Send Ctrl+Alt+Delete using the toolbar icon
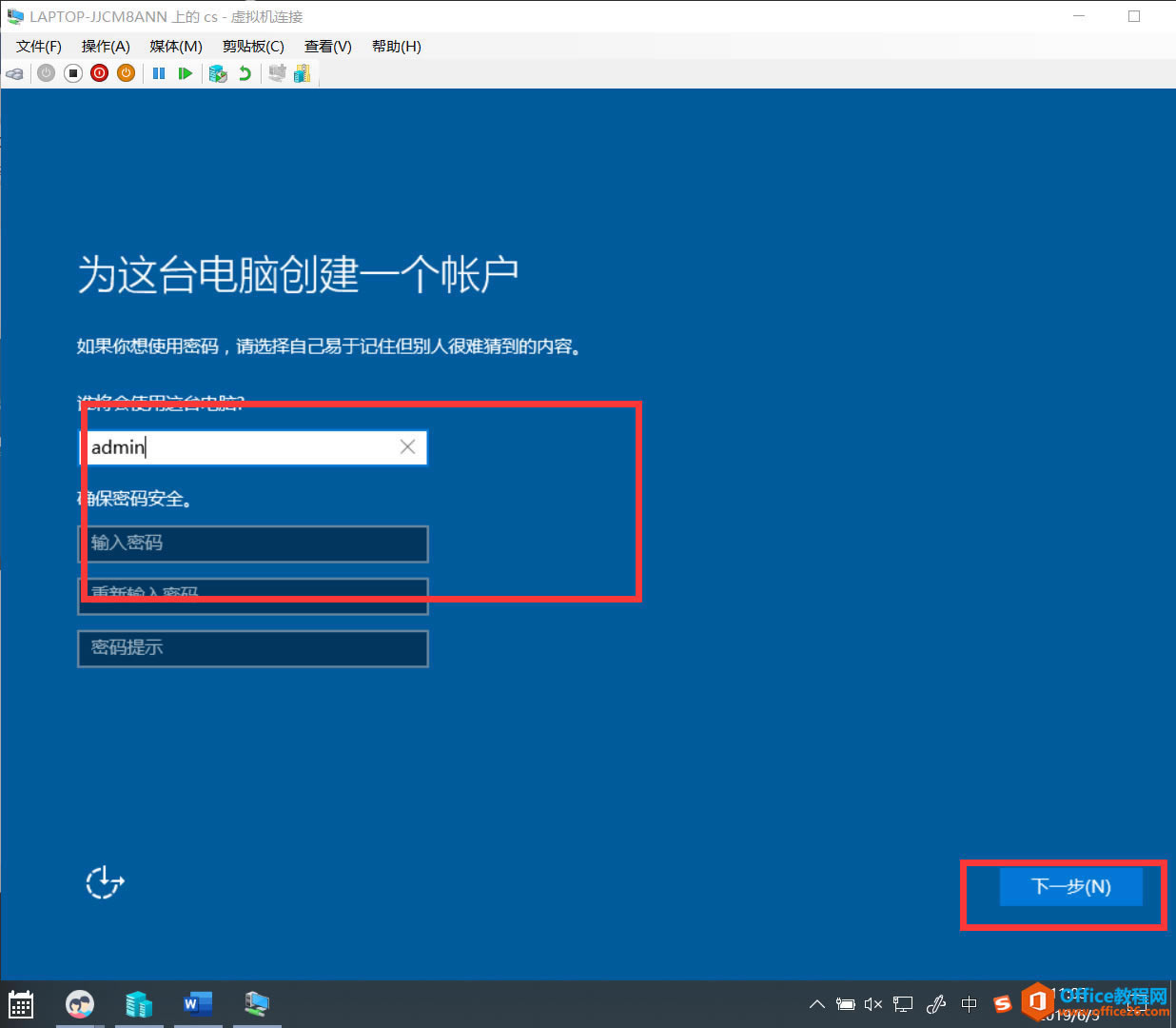Screen dimensions: 1176x1028 14,73
